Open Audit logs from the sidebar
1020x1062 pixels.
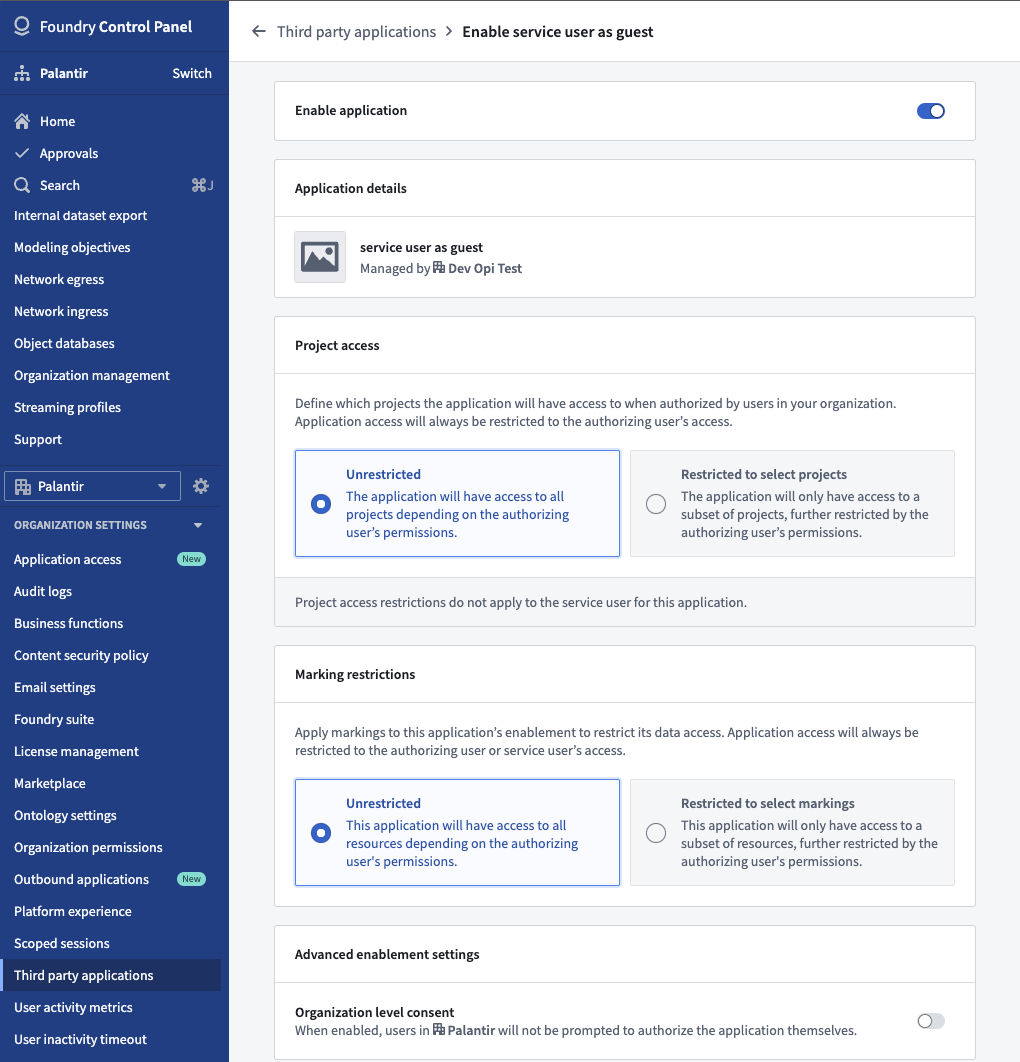(44, 591)
